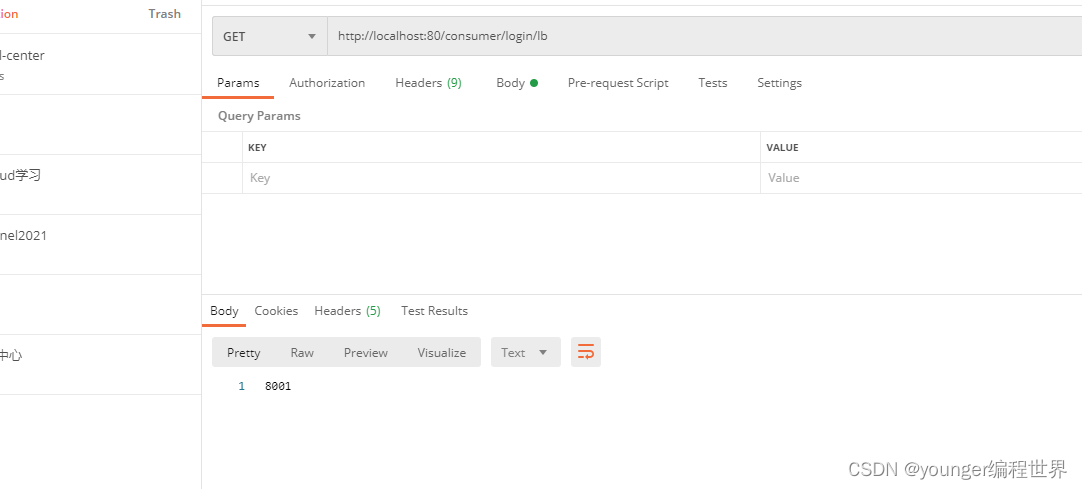The width and height of the screenshot is (1082, 489).
Task: Select the Raw view button
Action: coord(302,352)
